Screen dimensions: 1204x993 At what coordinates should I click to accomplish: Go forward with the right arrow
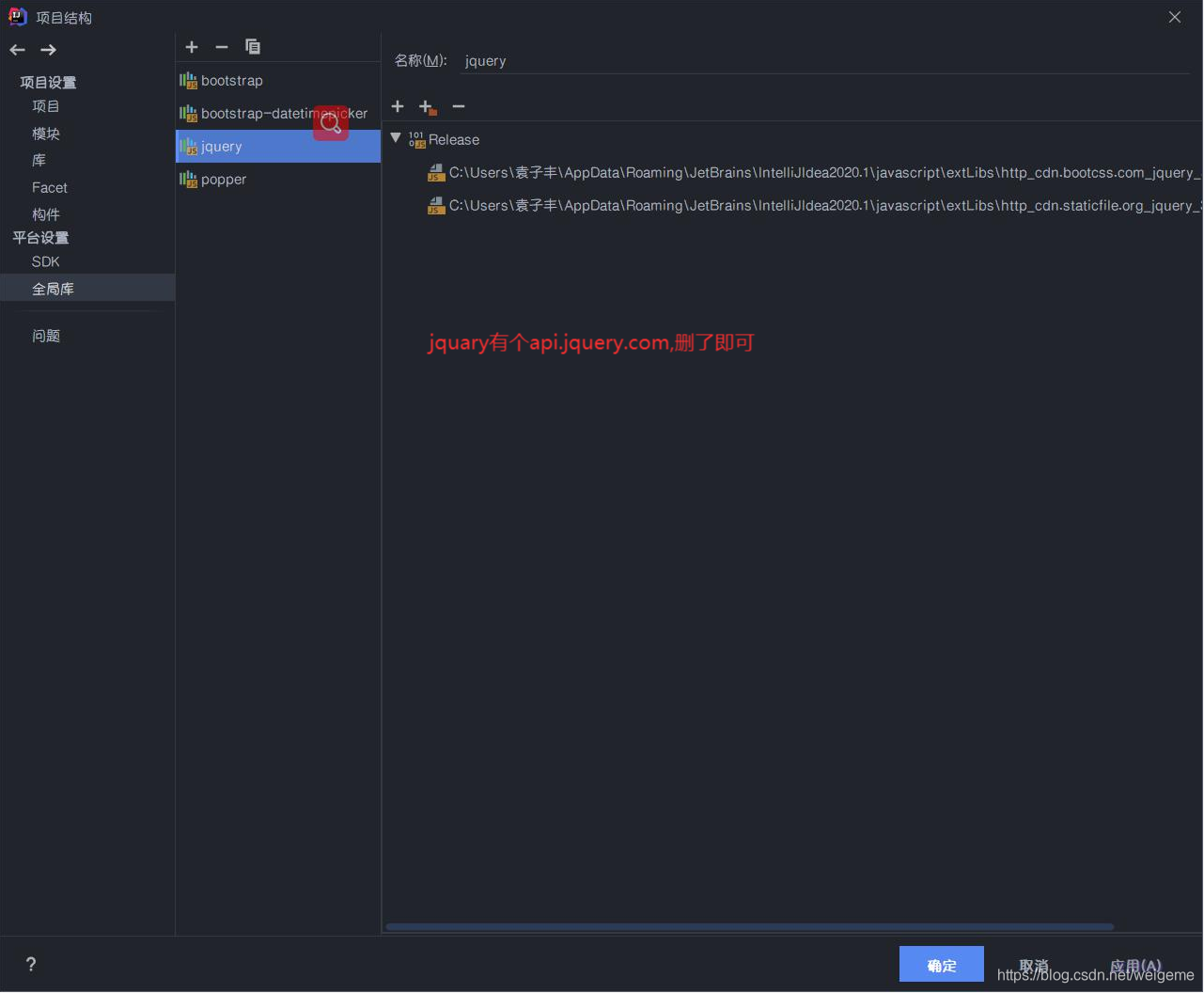[x=48, y=50]
